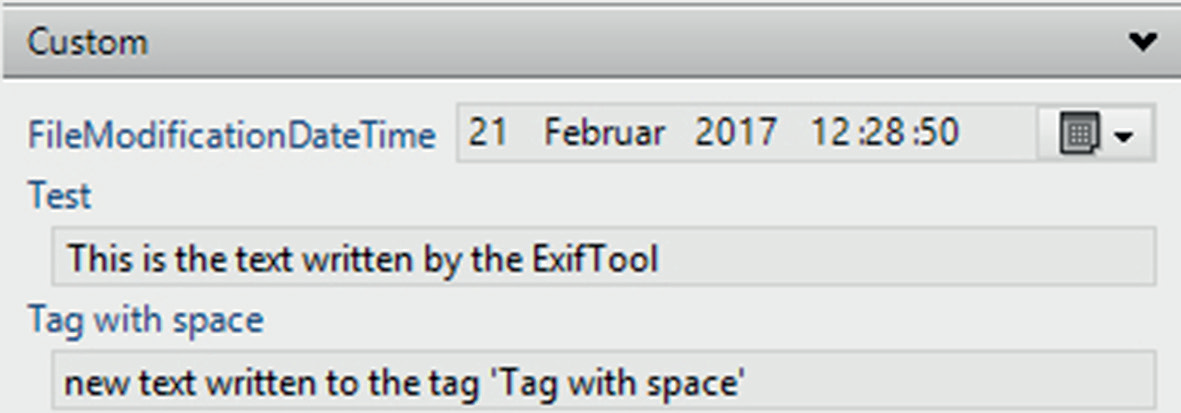Click the dropdown arrow beside the calendar icon
This screenshot has height=413, width=1181.
[x=1123, y=135]
